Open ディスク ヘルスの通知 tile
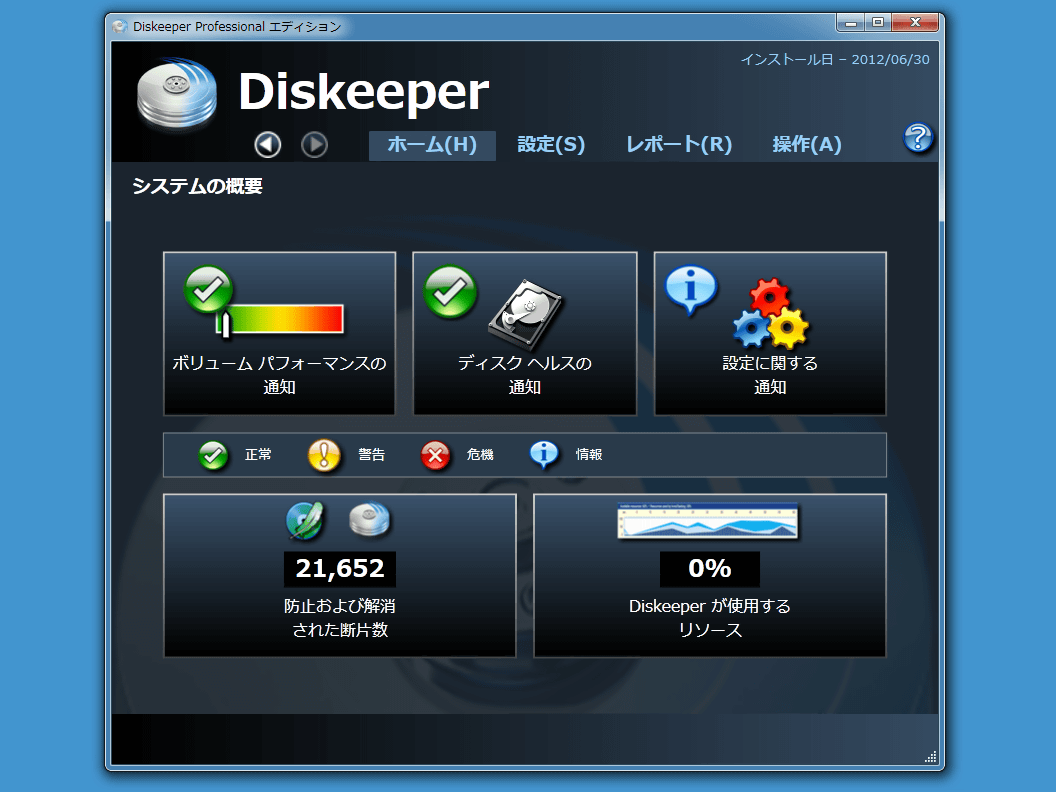The width and height of the screenshot is (1056, 792). coord(525,333)
